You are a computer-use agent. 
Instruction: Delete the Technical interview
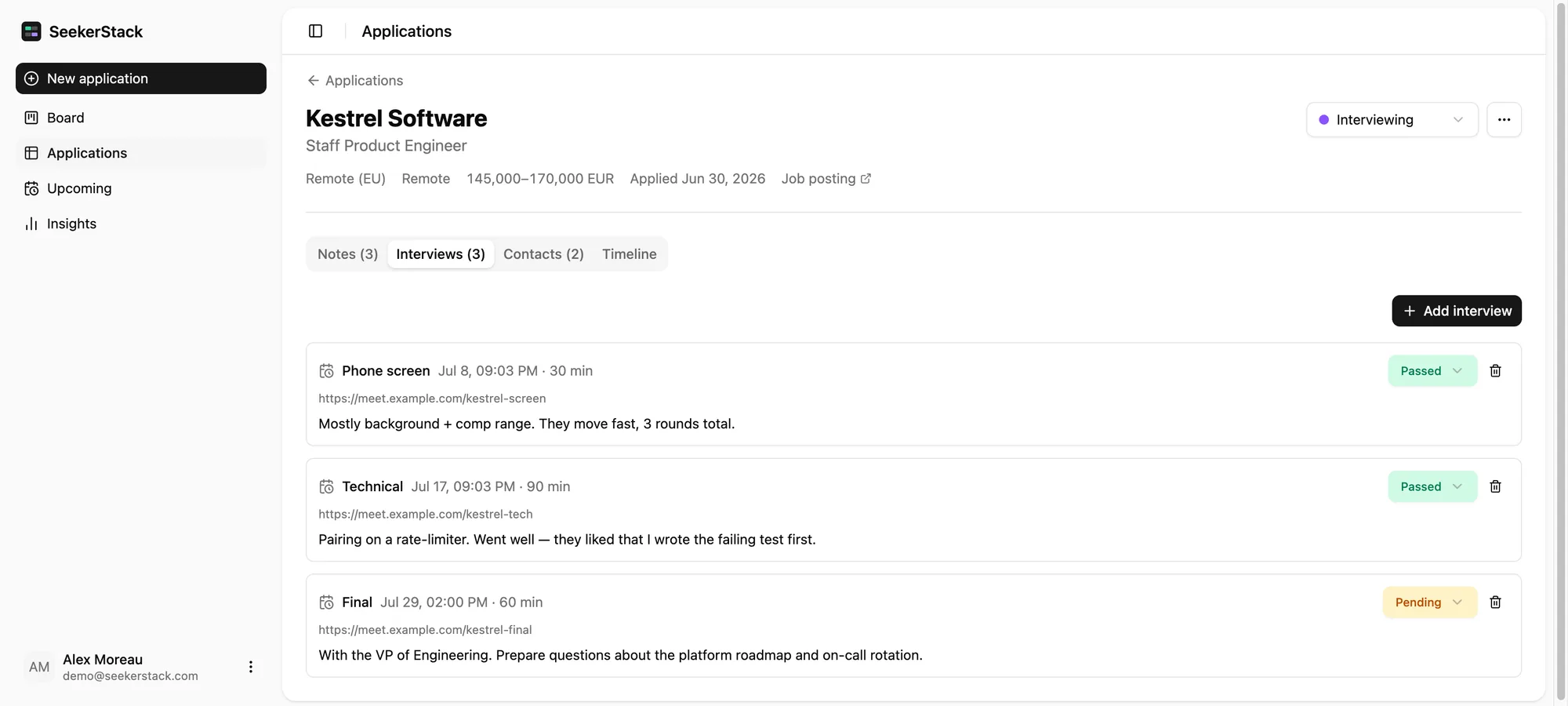pyautogui.click(x=1495, y=486)
